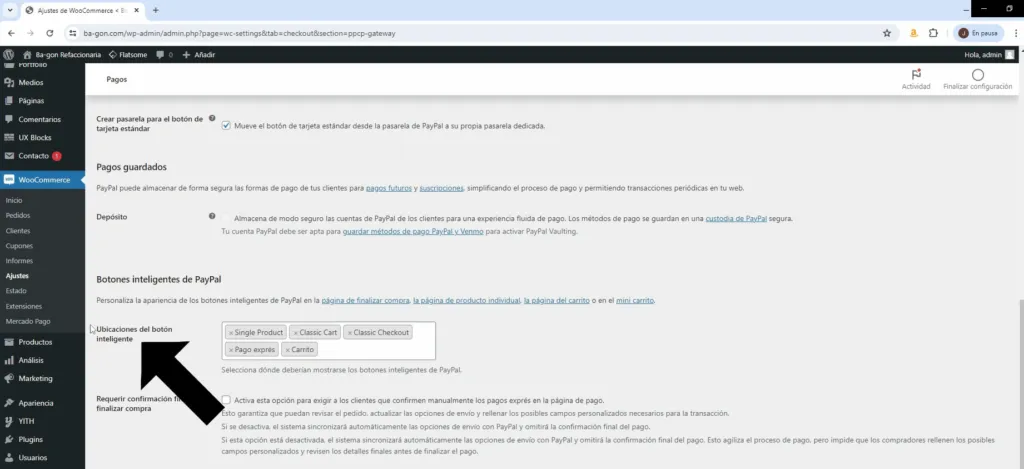Open a new browser tab
1024x469 pixels.
pos(155,10)
